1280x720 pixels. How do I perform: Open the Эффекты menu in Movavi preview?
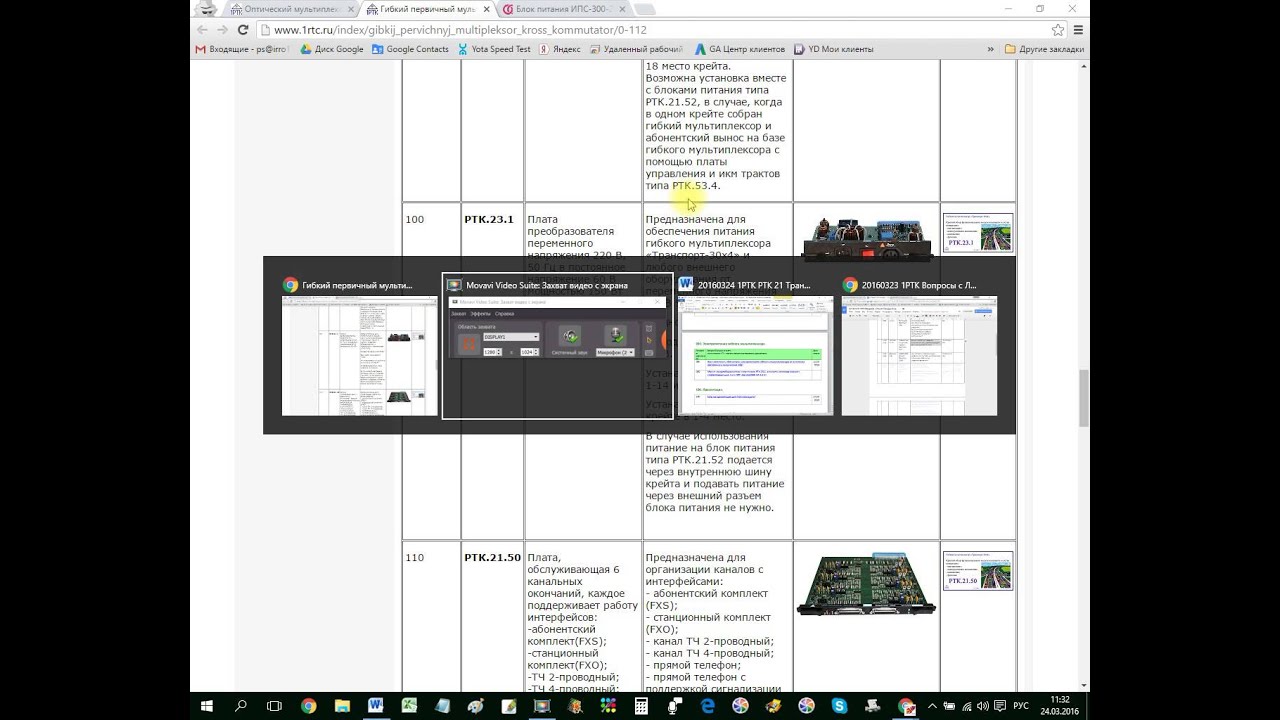click(x=481, y=314)
